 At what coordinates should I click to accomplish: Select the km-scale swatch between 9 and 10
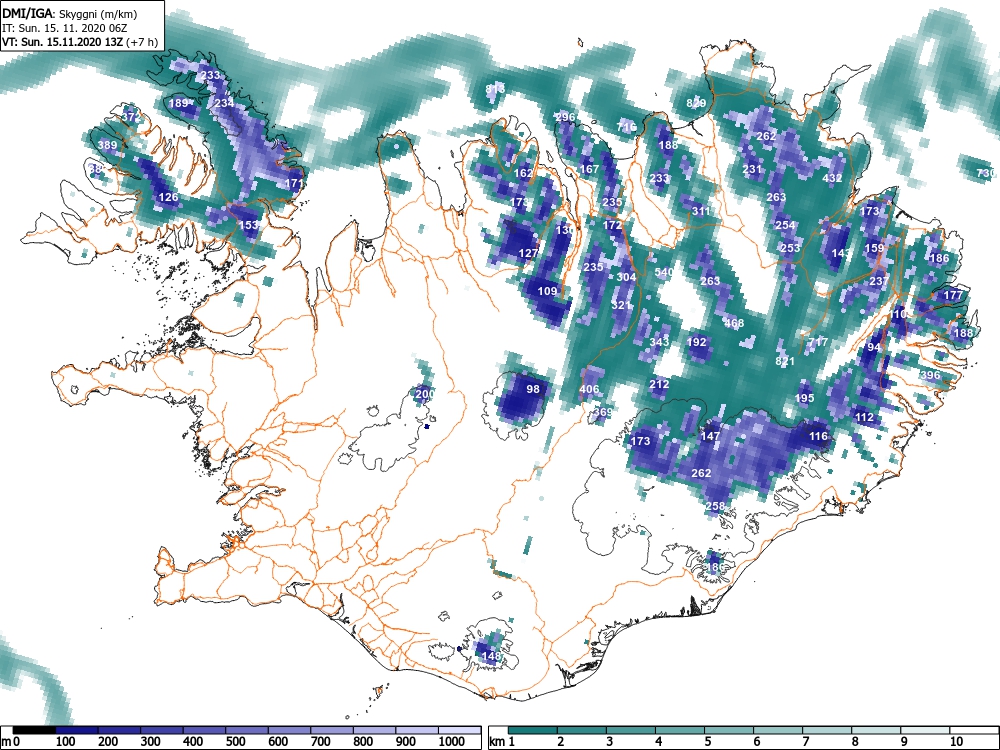coord(925,730)
